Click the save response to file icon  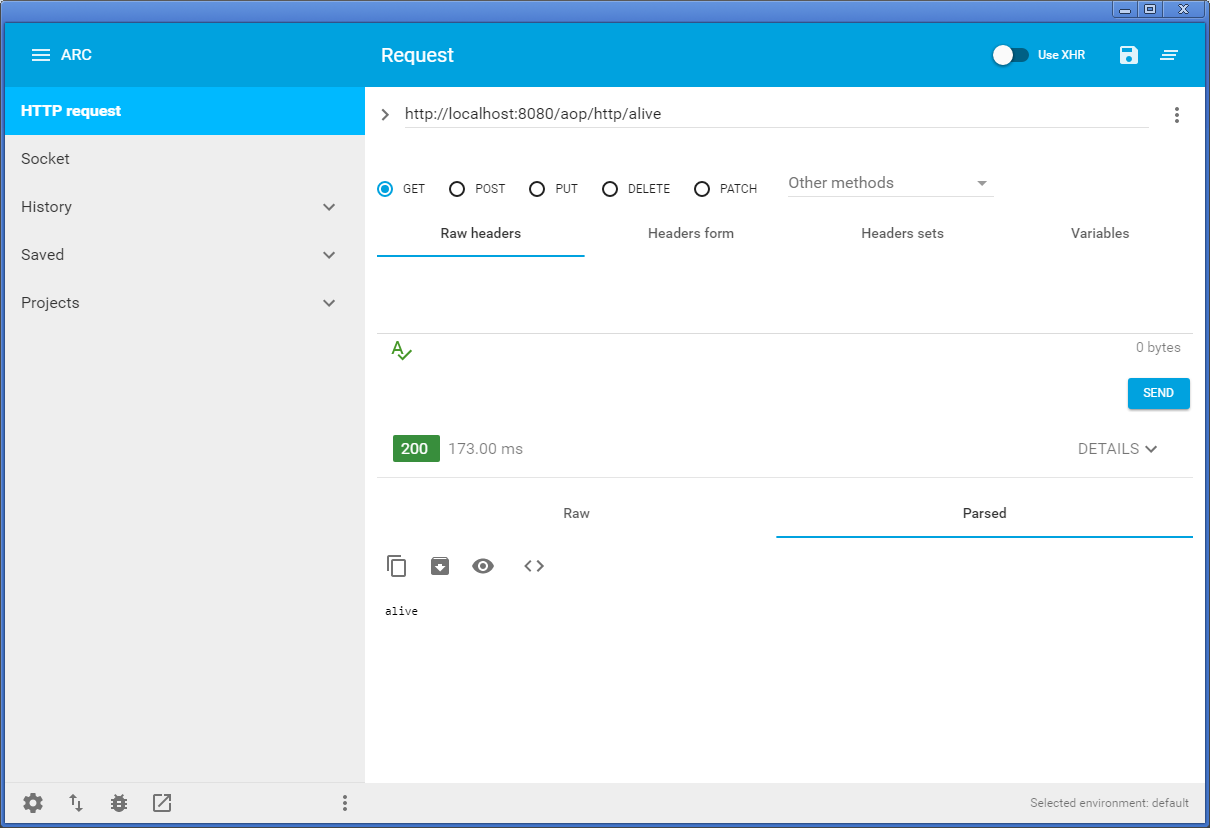click(x=440, y=566)
